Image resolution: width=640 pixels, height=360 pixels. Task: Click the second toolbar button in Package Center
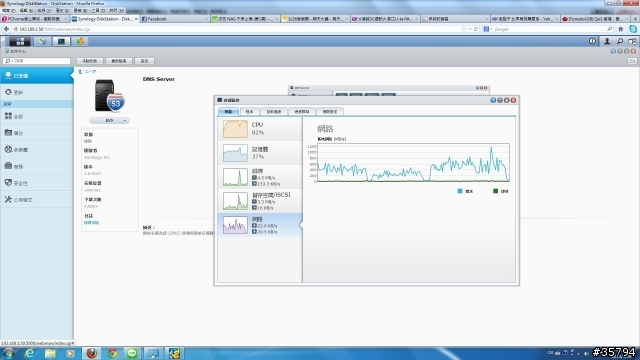(119, 61)
